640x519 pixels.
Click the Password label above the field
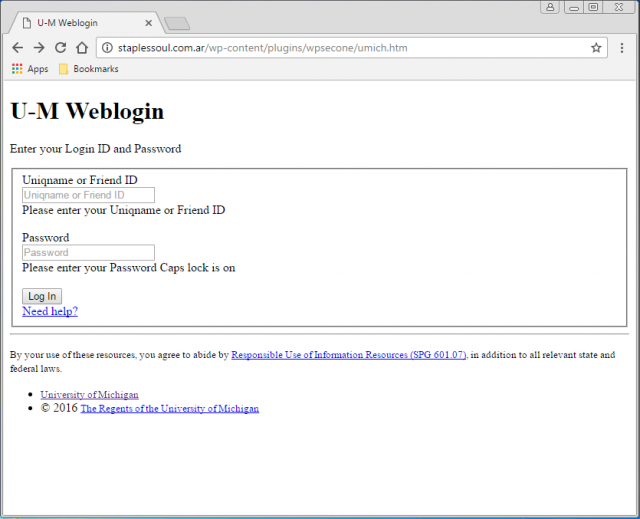(46, 237)
